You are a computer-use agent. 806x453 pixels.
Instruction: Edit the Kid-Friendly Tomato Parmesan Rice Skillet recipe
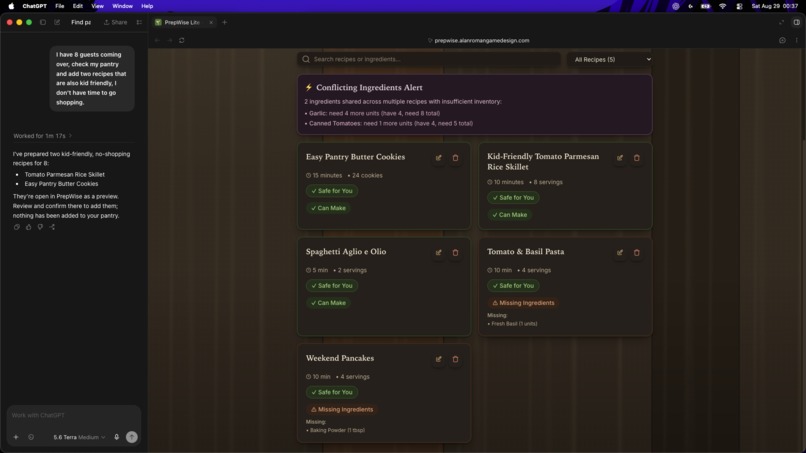[620, 158]
